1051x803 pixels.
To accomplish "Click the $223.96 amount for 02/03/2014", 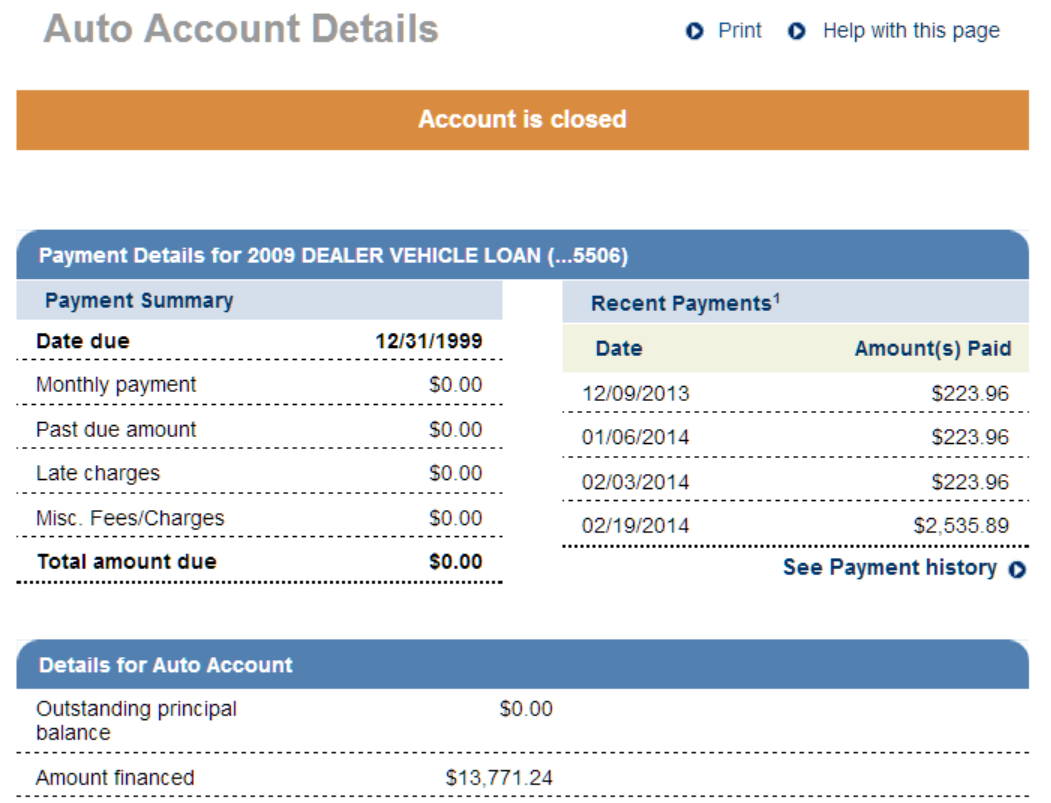I will (x=970, y=483).
